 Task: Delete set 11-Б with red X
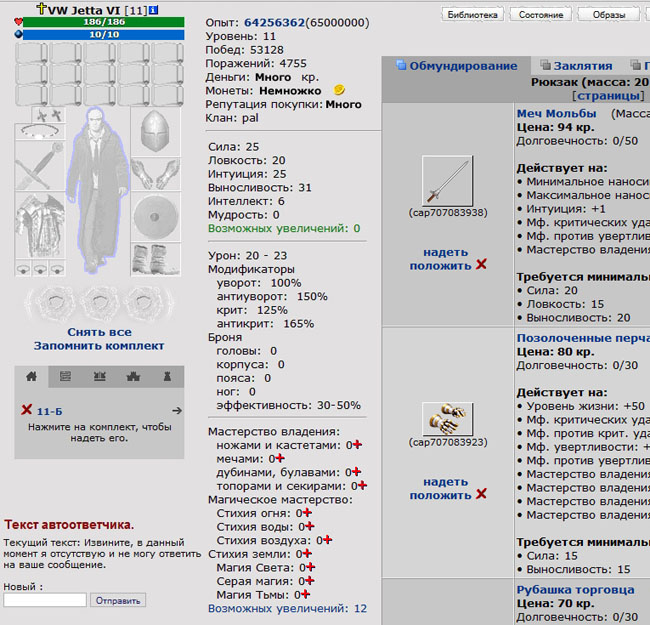click(x=27, y=410)
